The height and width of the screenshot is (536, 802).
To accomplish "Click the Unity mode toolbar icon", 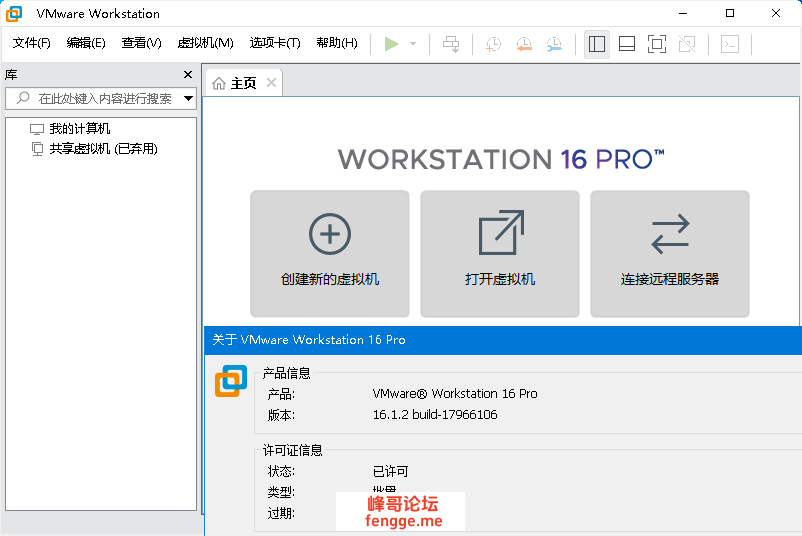I will tap(687, 44).
